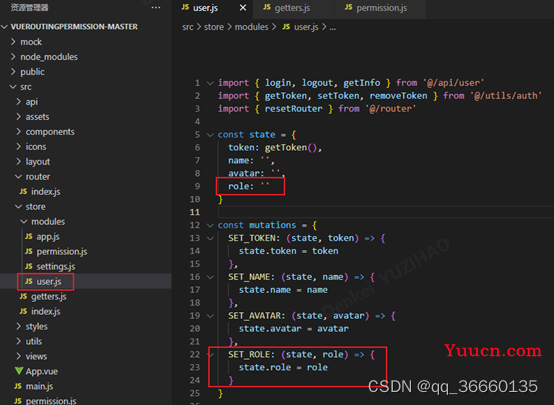Screen dimensions: 554x405
Task: Place cursor on 'role' in line 9
Action: 238,186
